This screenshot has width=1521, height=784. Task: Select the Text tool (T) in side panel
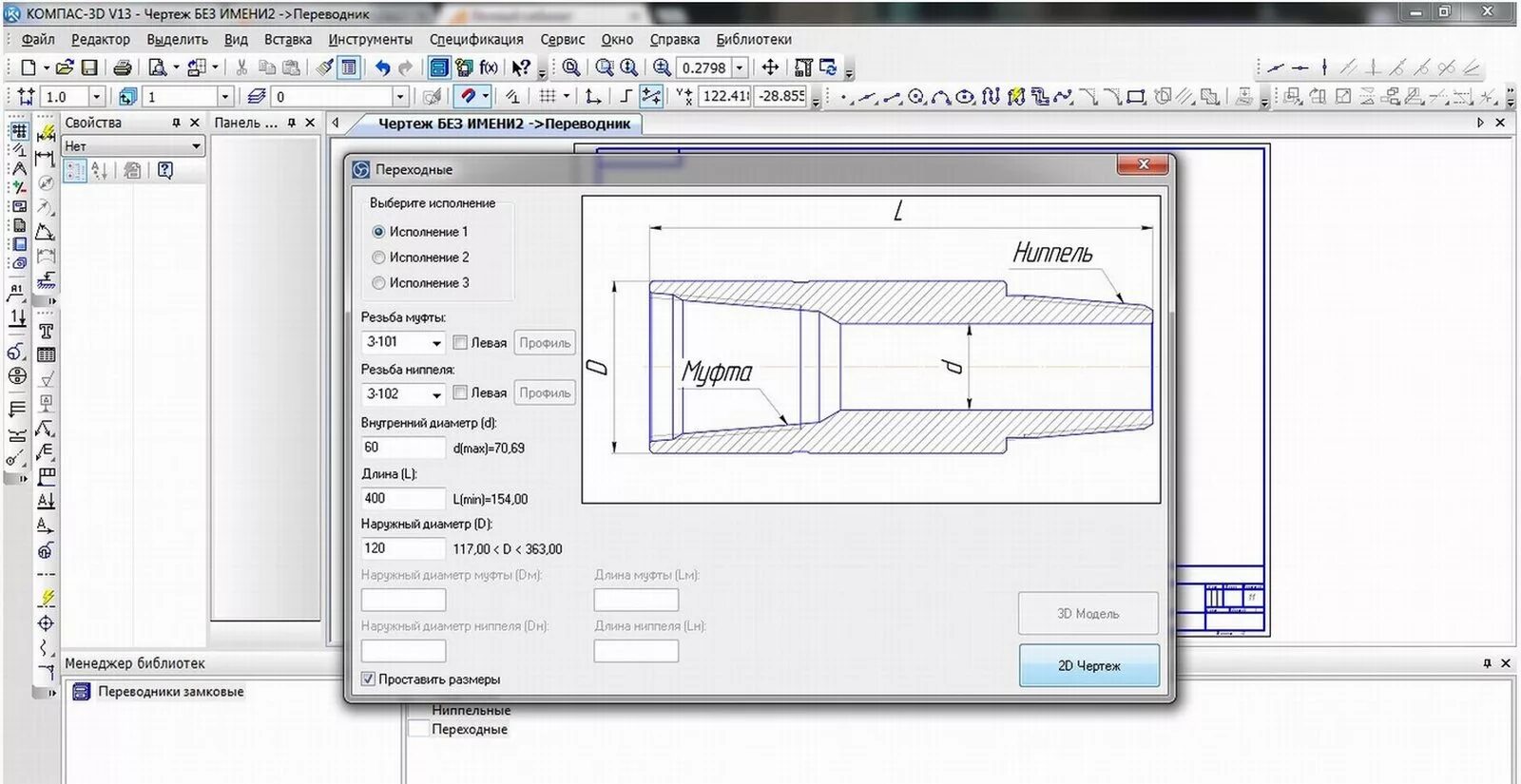click(46, 331)
